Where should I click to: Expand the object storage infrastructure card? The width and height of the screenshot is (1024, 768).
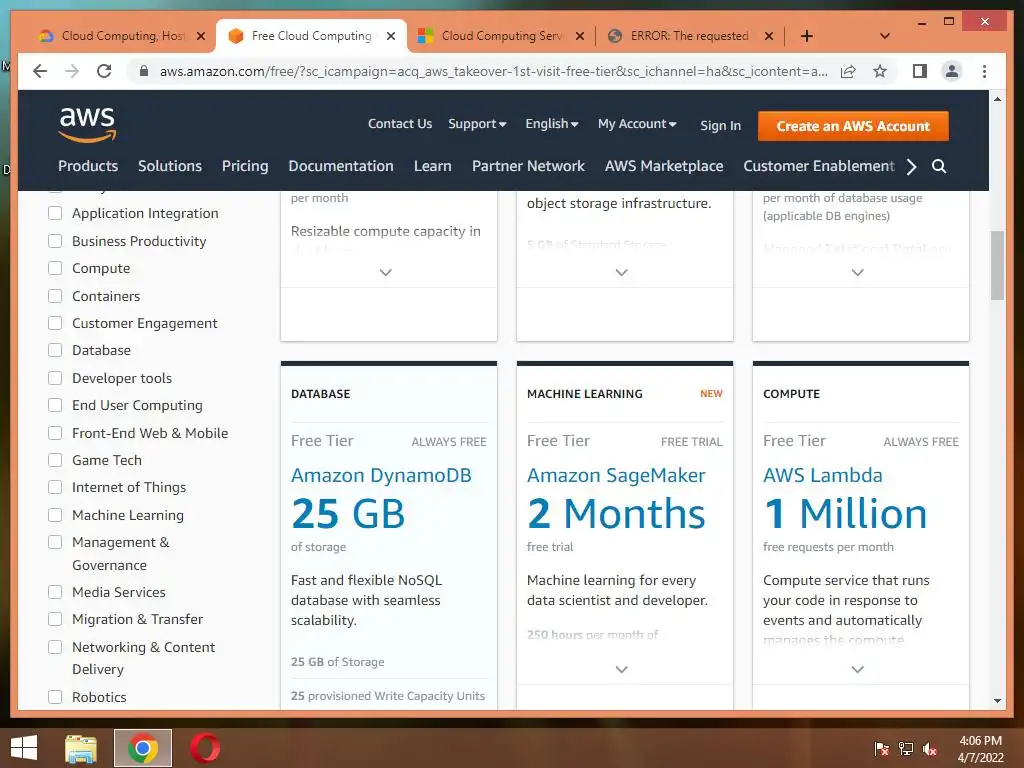click(622, 272)
